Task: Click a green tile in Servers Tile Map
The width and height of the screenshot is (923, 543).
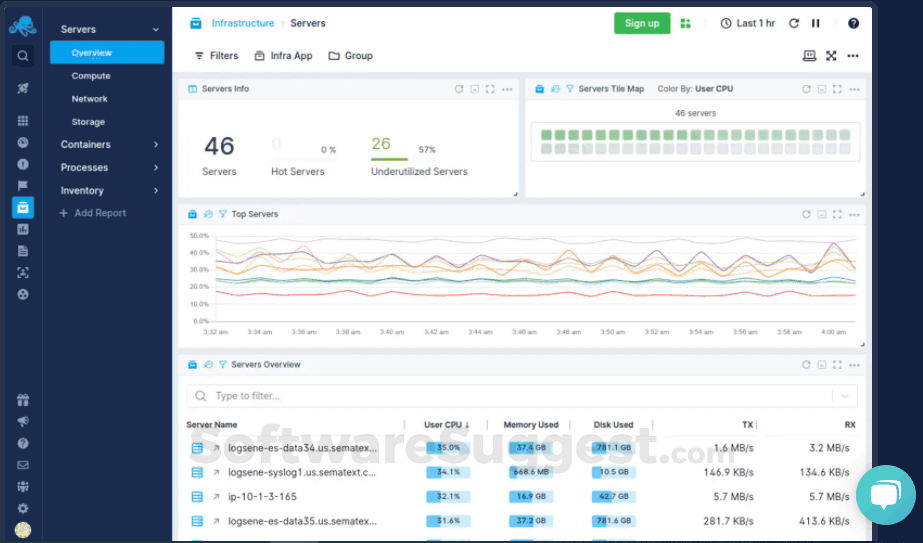Action: [547, 135]
